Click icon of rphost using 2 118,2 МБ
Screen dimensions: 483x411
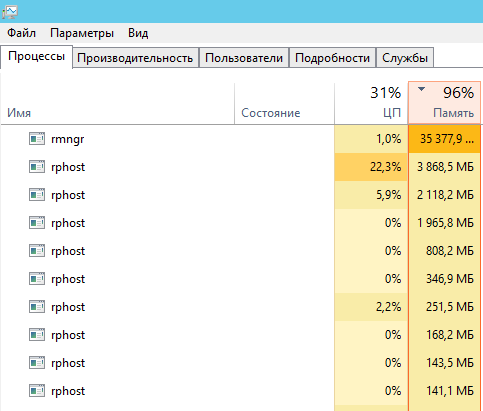pyautogui.click(x=37, y=195)
